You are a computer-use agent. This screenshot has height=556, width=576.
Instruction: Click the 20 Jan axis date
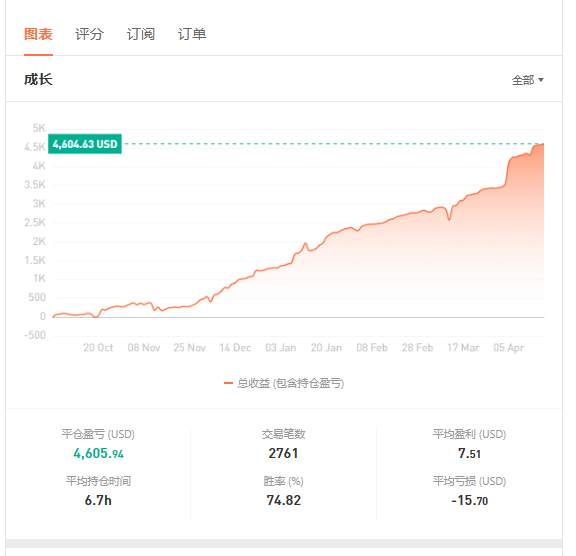pyautogui.click(x=326, y=347)
